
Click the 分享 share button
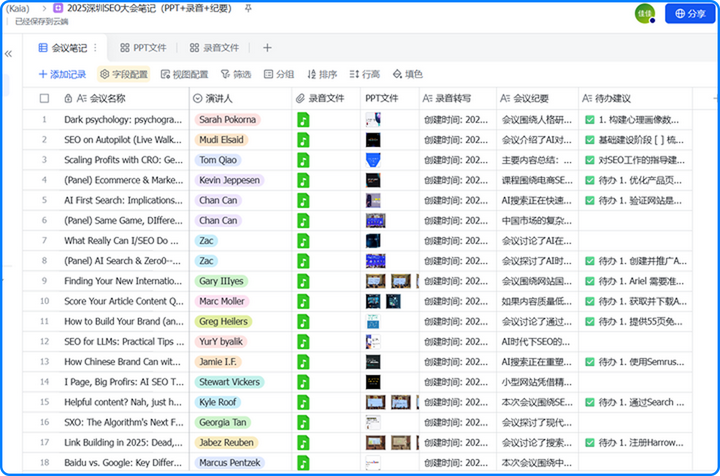click(x=690, y=14)
